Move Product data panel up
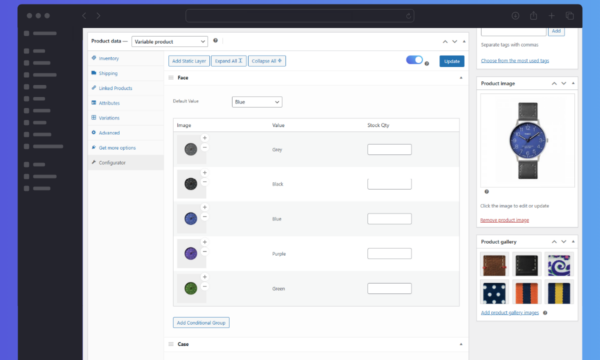 pyautogui.click(x=445, y=41)
